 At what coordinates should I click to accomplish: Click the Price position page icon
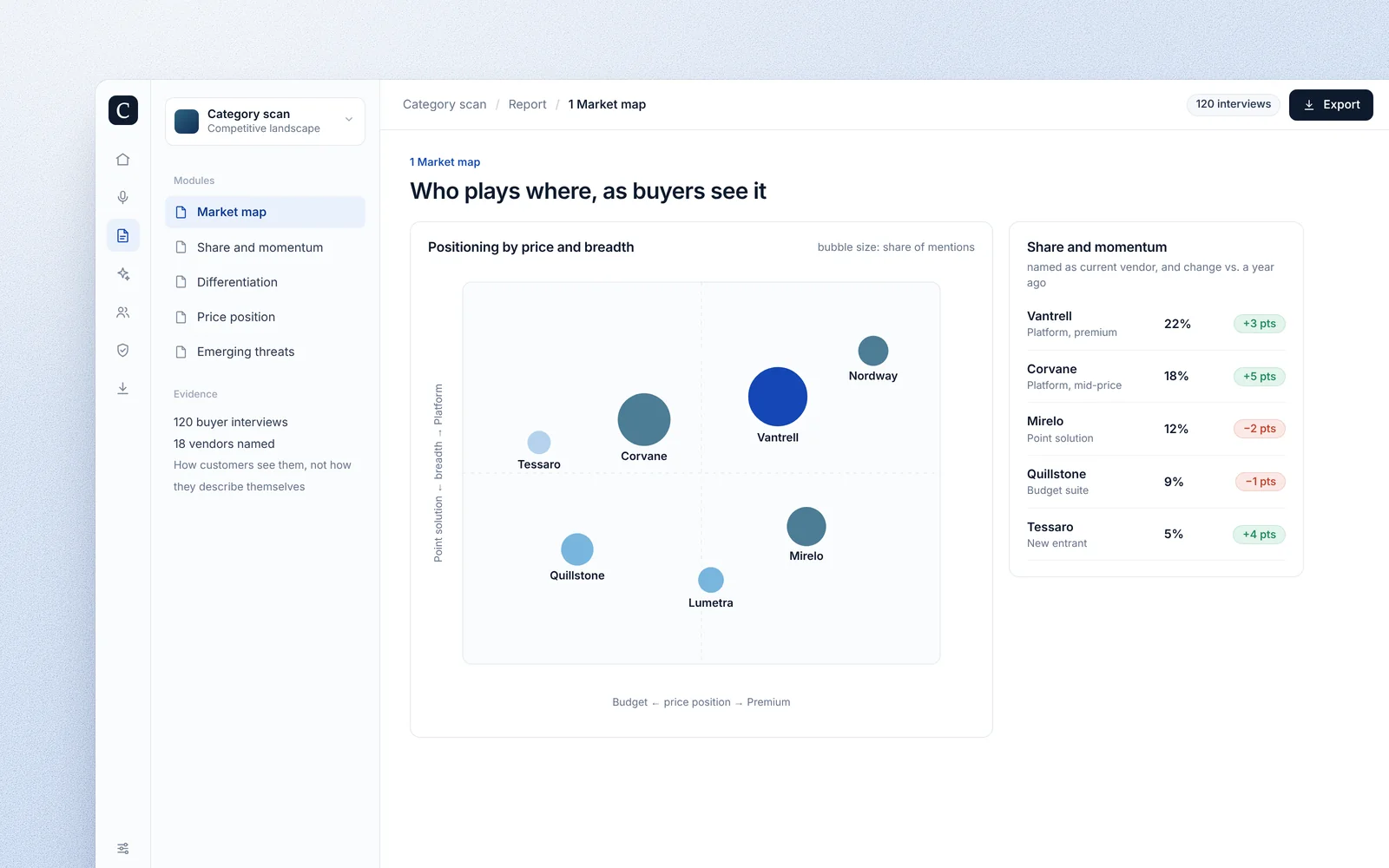[181, 317]
